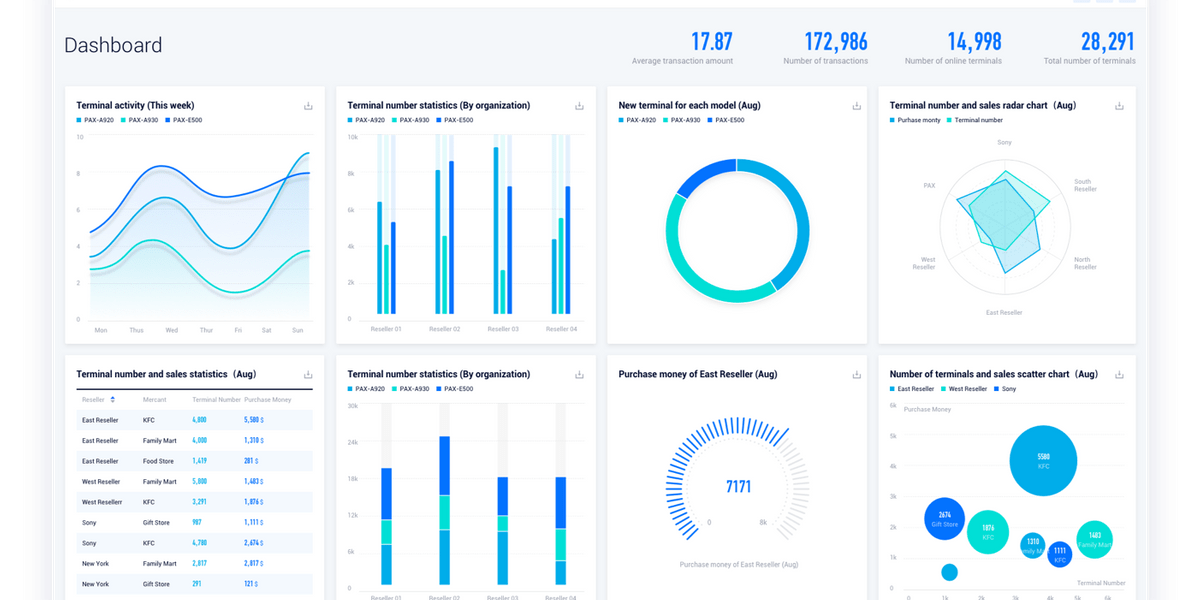
Task: Toggle Terminal number legend in radar chart
Action: point(975,120)
